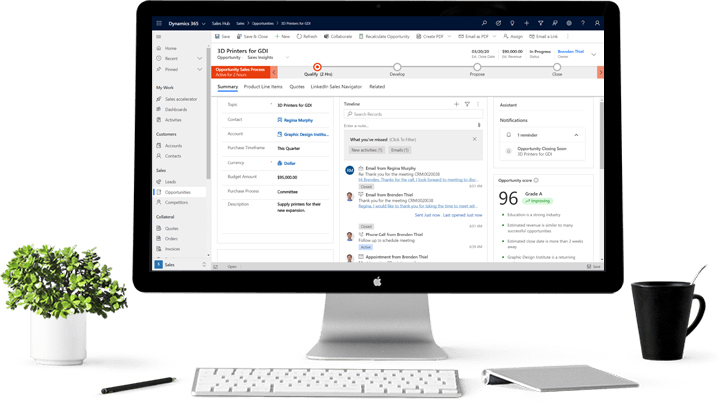Open Competitors in the sidebar
Viewport: 720px width, 403px height.
(x=176, y=202)
